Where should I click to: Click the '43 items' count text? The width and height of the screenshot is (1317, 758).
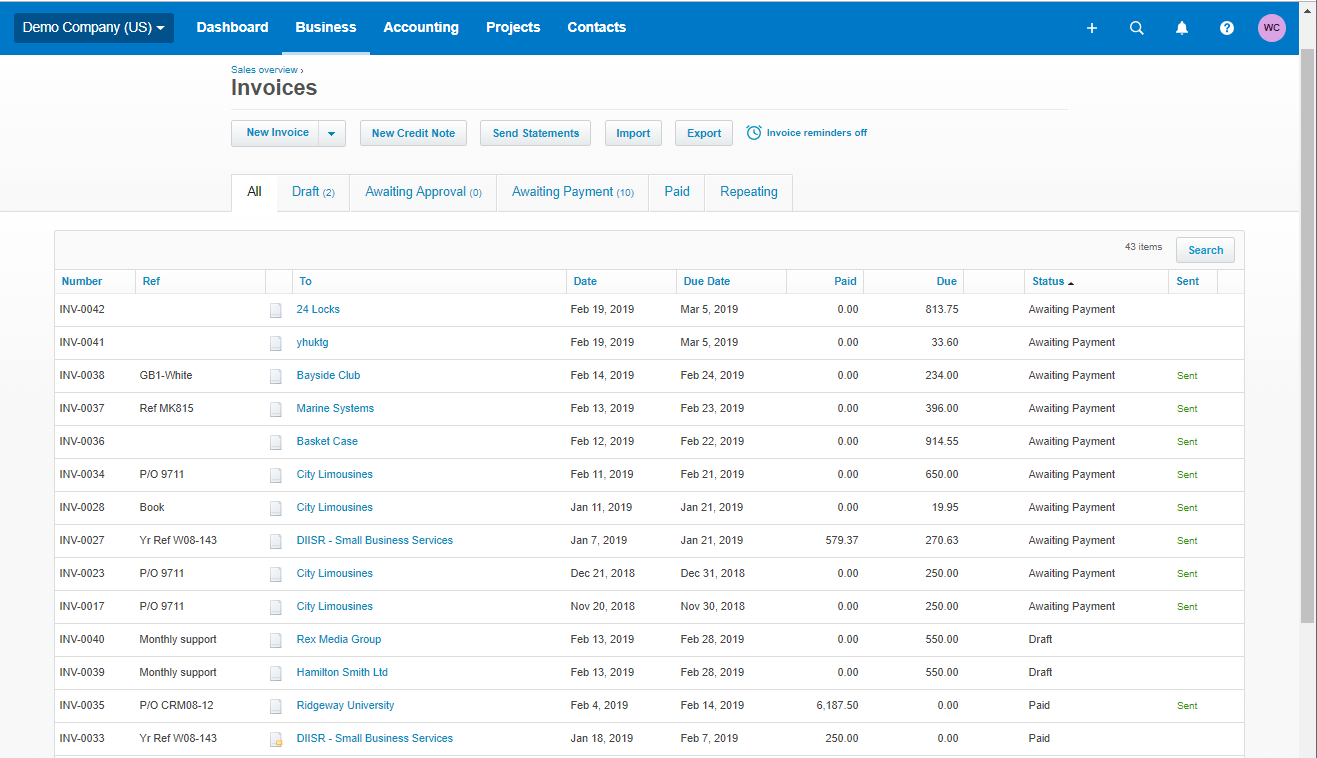1143,247
